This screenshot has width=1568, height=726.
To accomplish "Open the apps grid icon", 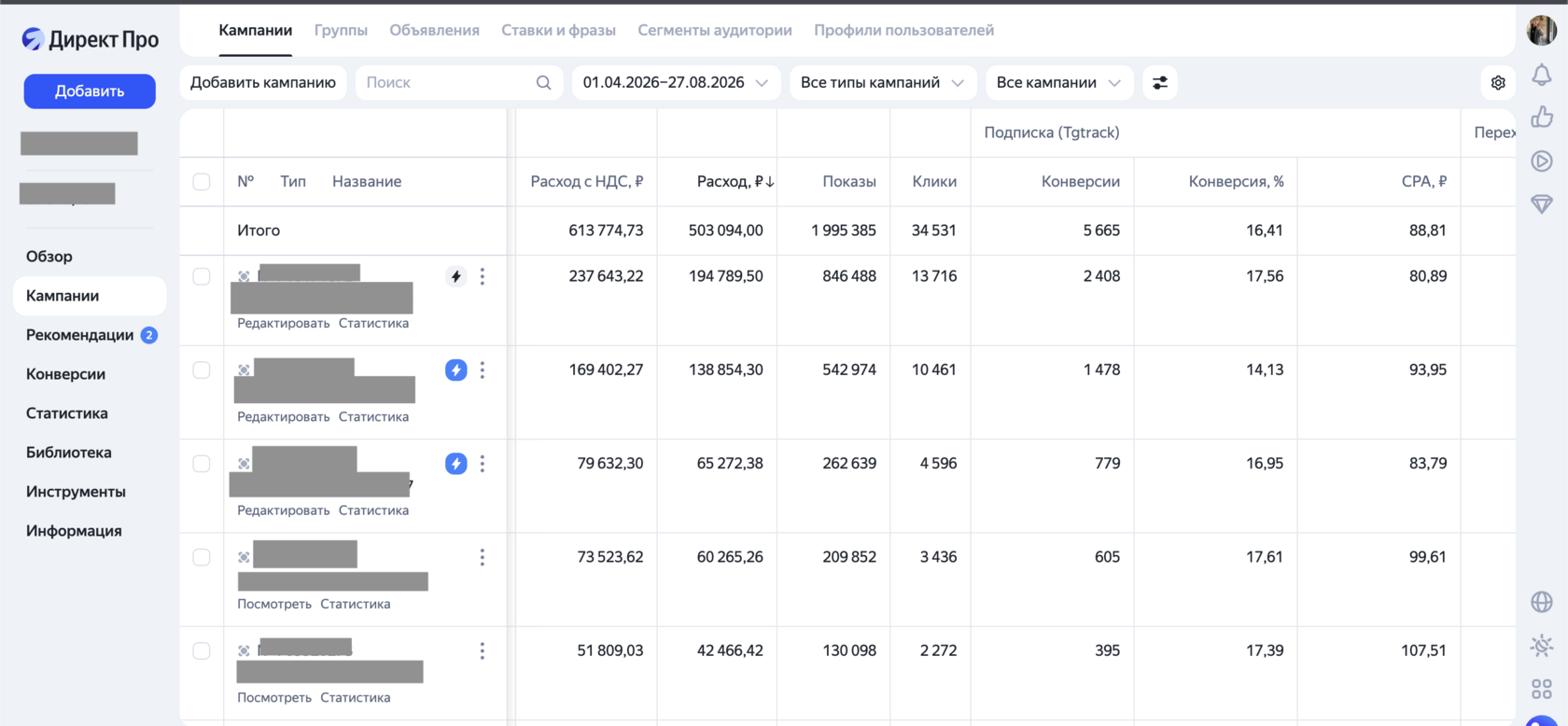I will coord(1542,689).
